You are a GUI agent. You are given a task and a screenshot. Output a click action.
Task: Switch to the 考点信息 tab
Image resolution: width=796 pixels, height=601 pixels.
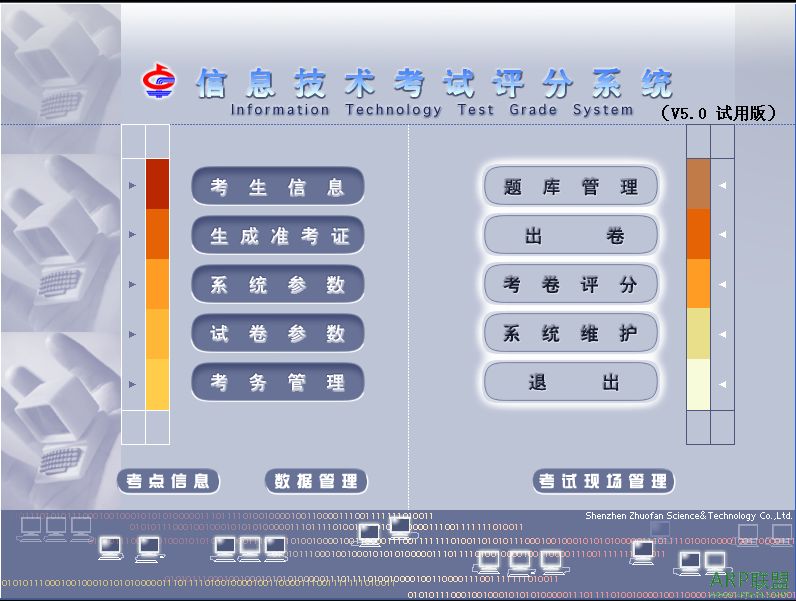168,481
